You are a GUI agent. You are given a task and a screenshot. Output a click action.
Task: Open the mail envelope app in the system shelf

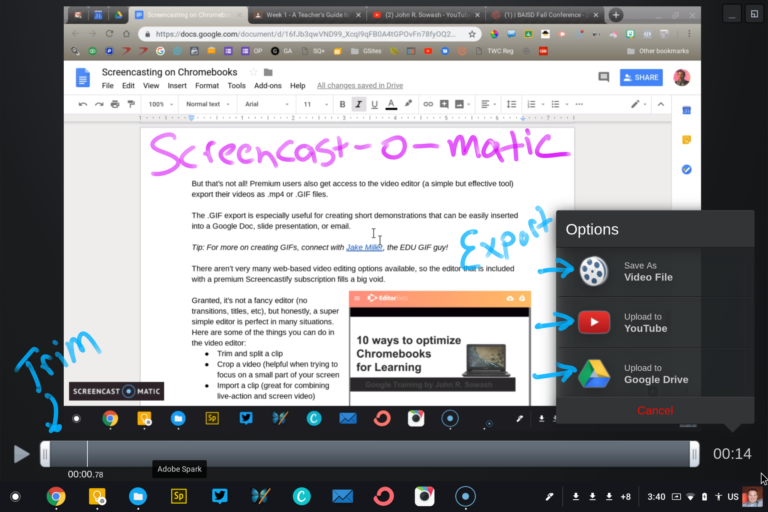click(x=342, y=497)
